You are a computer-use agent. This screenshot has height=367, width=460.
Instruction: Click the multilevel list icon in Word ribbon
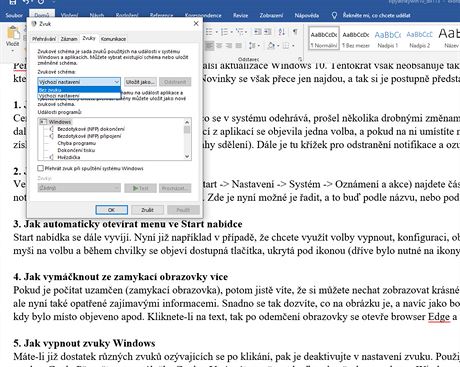pos(239,32)
